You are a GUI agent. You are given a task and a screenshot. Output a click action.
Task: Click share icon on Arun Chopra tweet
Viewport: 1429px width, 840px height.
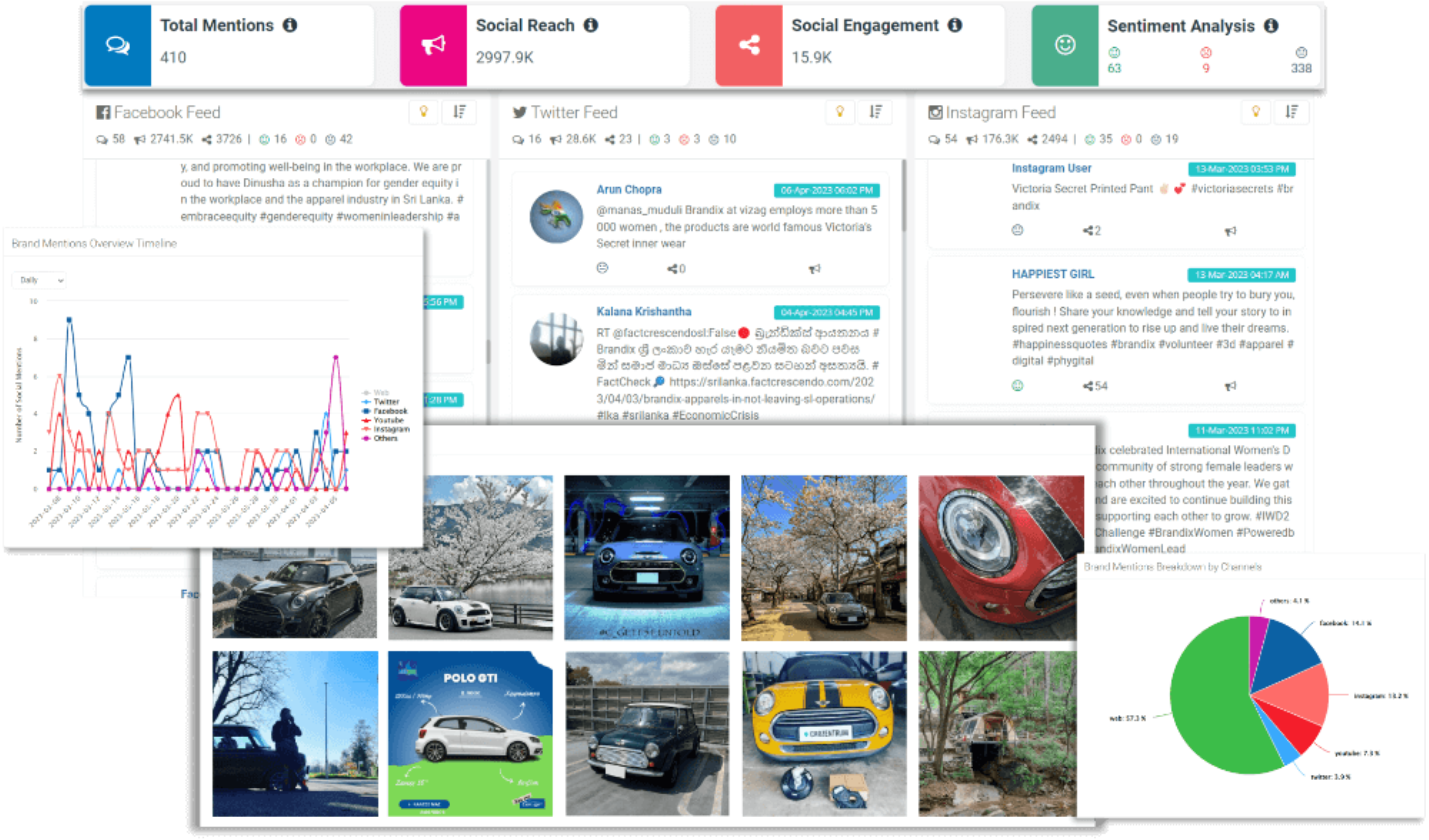click(x=672, y=269)
